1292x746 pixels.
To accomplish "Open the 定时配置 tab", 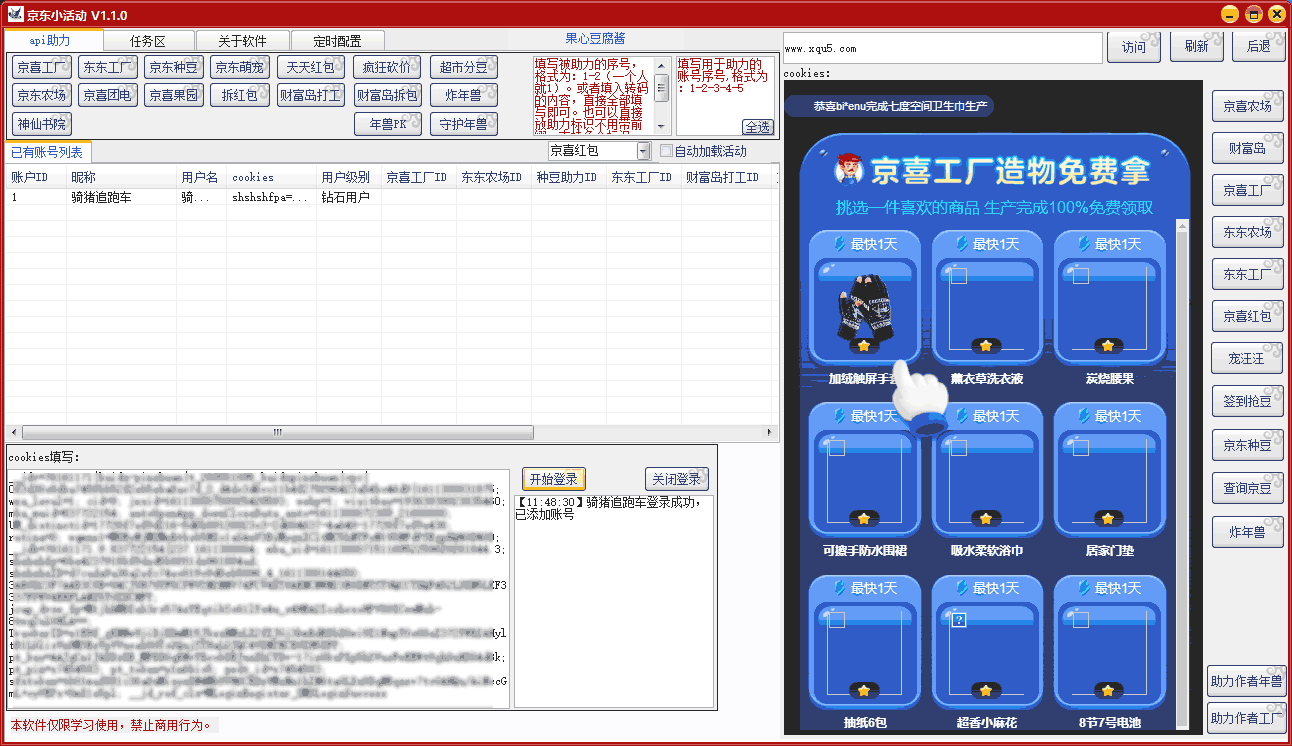I will [338, 41].
